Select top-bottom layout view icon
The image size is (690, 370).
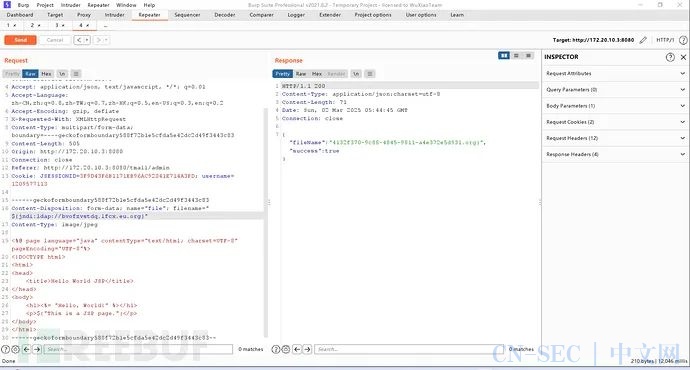point(516,55)
